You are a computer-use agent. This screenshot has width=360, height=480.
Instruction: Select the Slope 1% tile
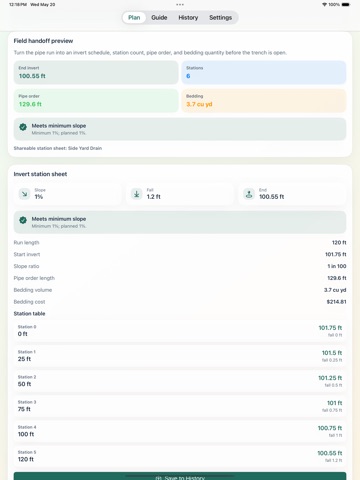[68, 194]
